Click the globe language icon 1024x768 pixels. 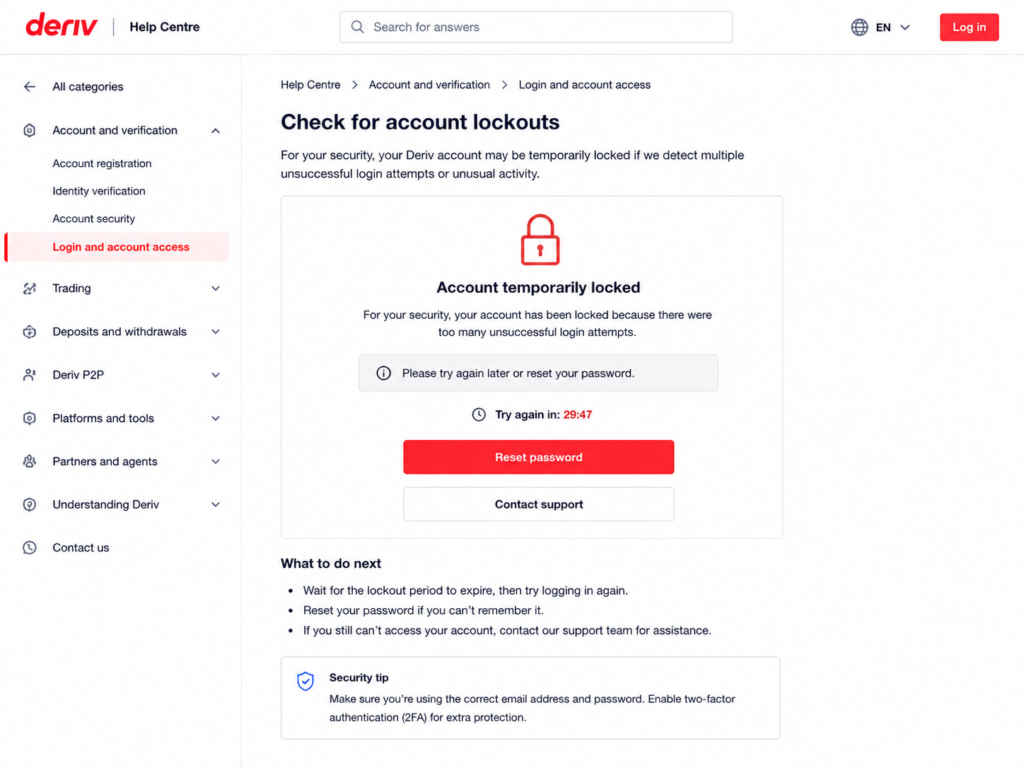(x=859, y=27)
